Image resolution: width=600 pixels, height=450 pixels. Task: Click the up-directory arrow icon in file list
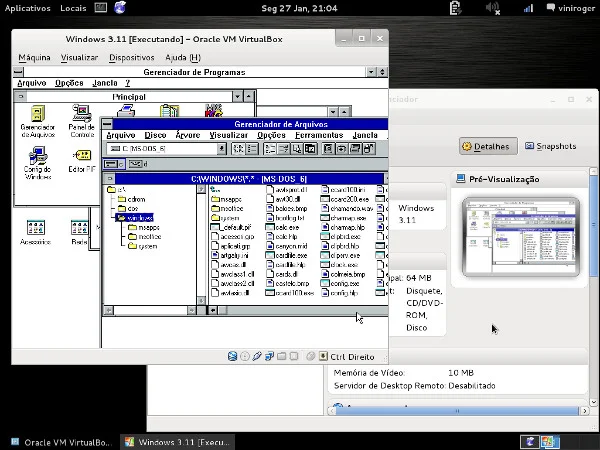tap(215, 189)
